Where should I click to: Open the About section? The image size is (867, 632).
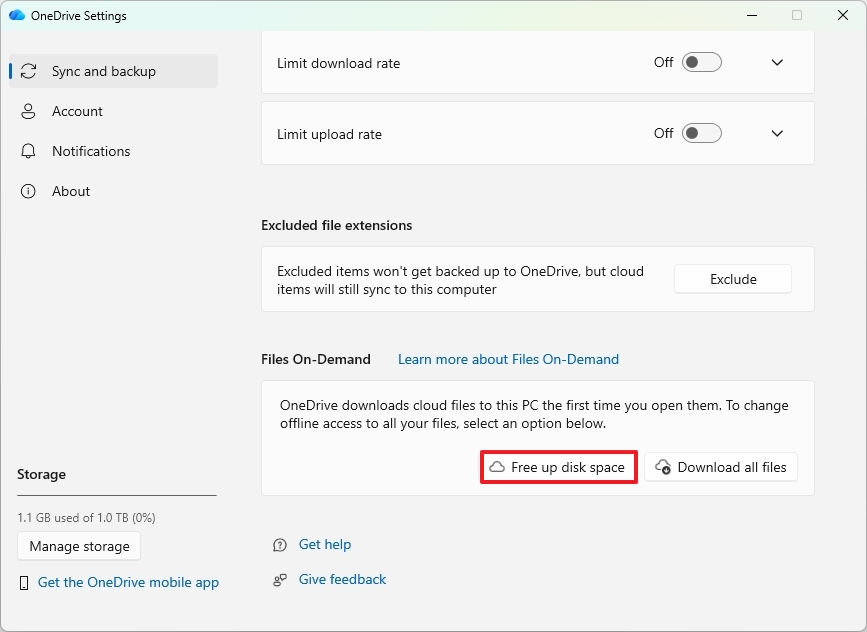[x=71, y=191]
